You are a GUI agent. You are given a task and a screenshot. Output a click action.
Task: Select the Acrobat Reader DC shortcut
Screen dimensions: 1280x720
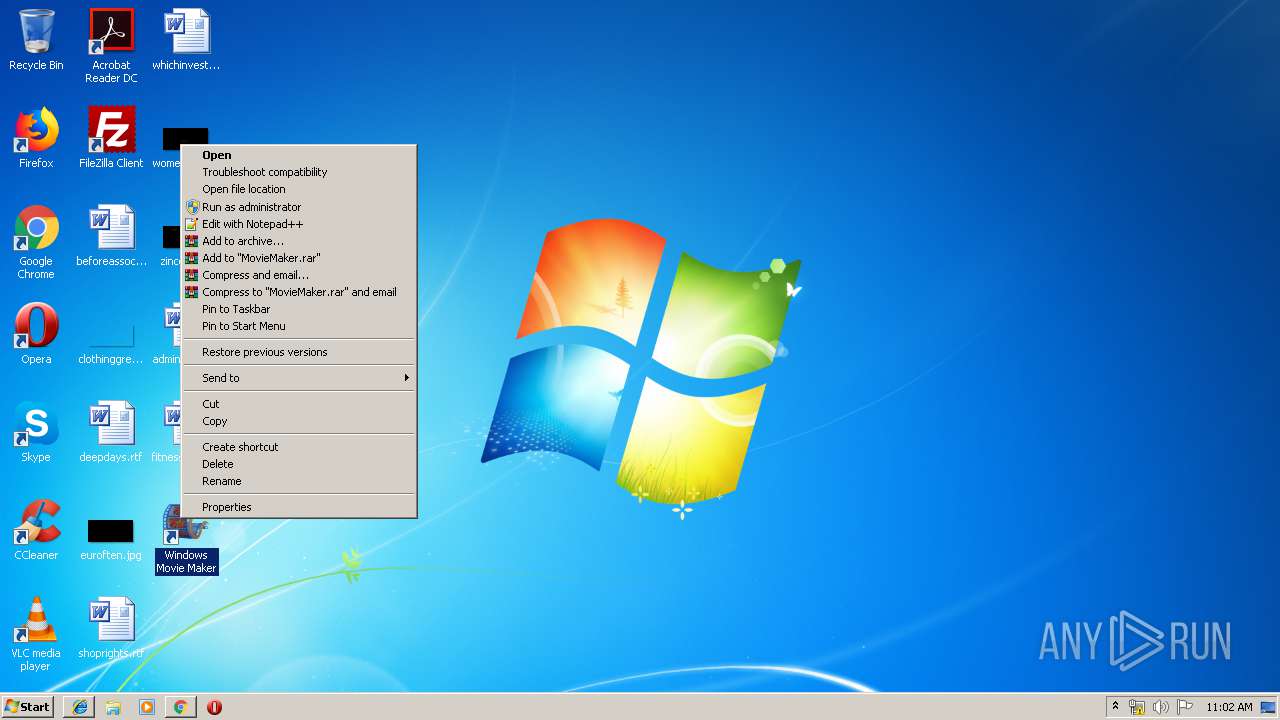point(111,46)
